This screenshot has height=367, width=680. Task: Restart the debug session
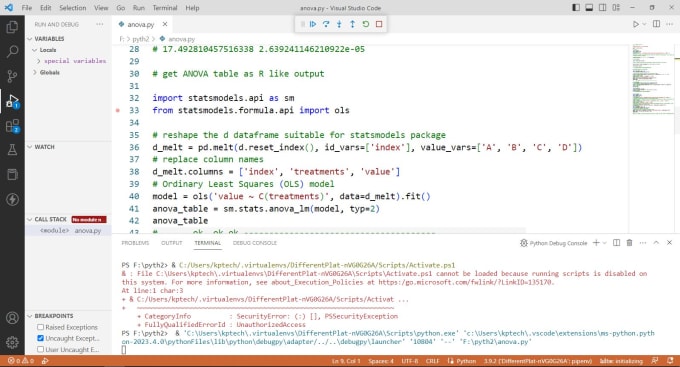pos(366,24)
